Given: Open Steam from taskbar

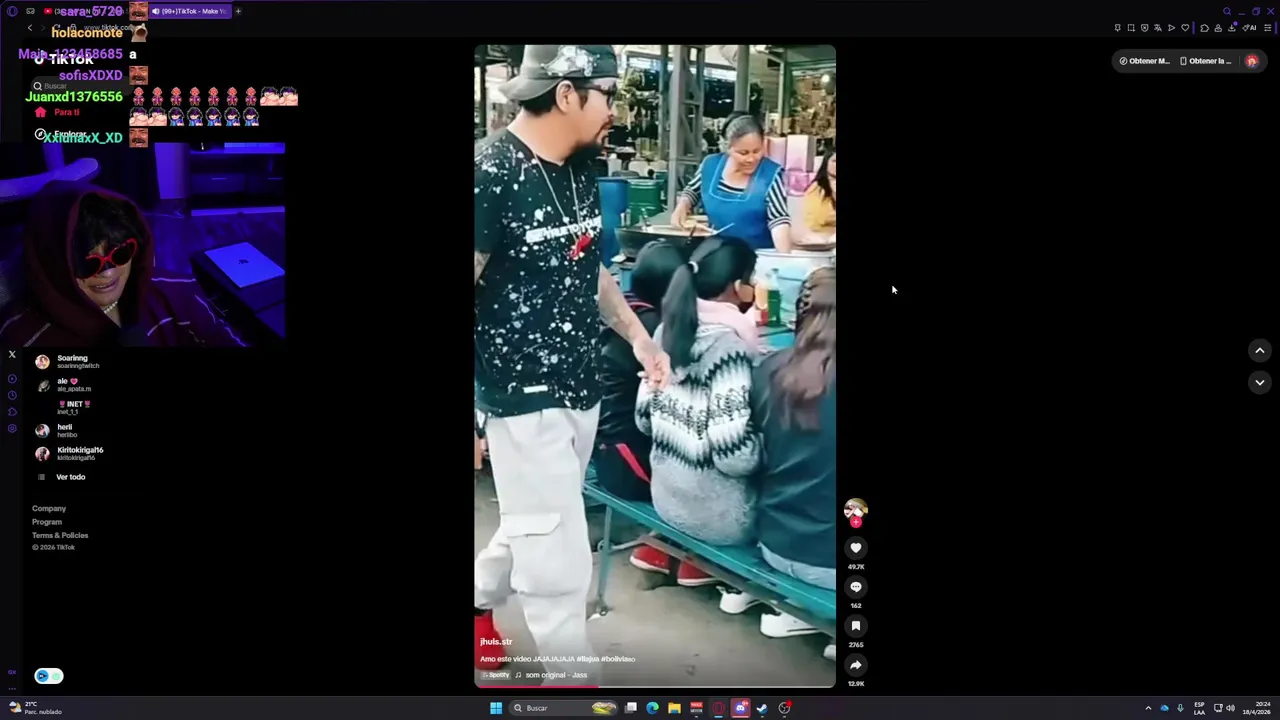Looking at the screenshot, I should tap(762, 708).
